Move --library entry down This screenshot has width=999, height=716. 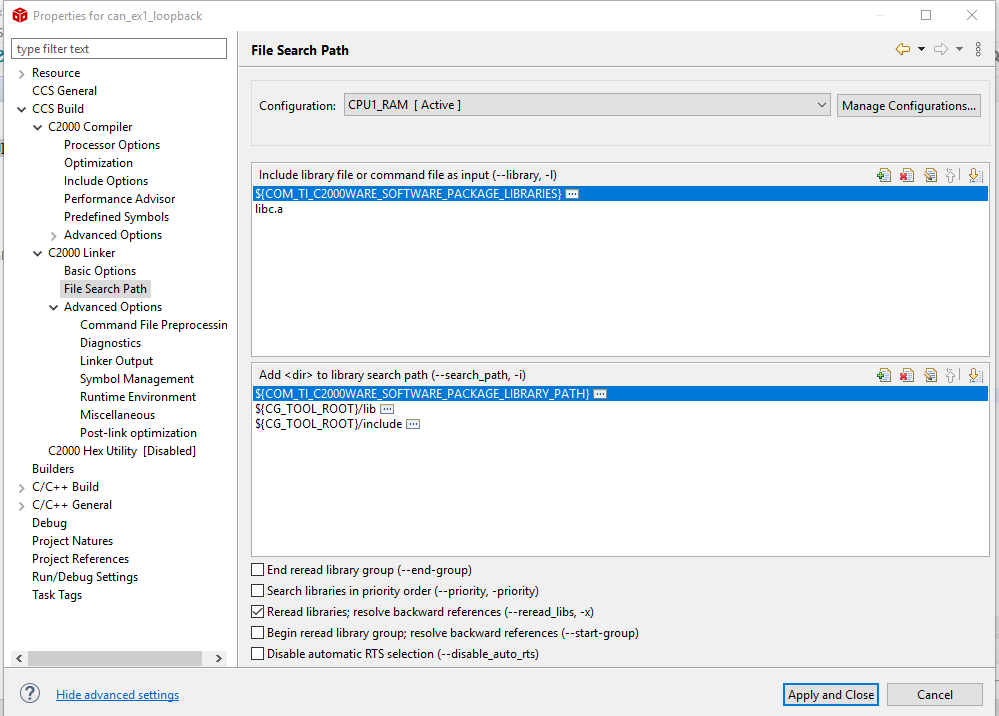[975, 175]
